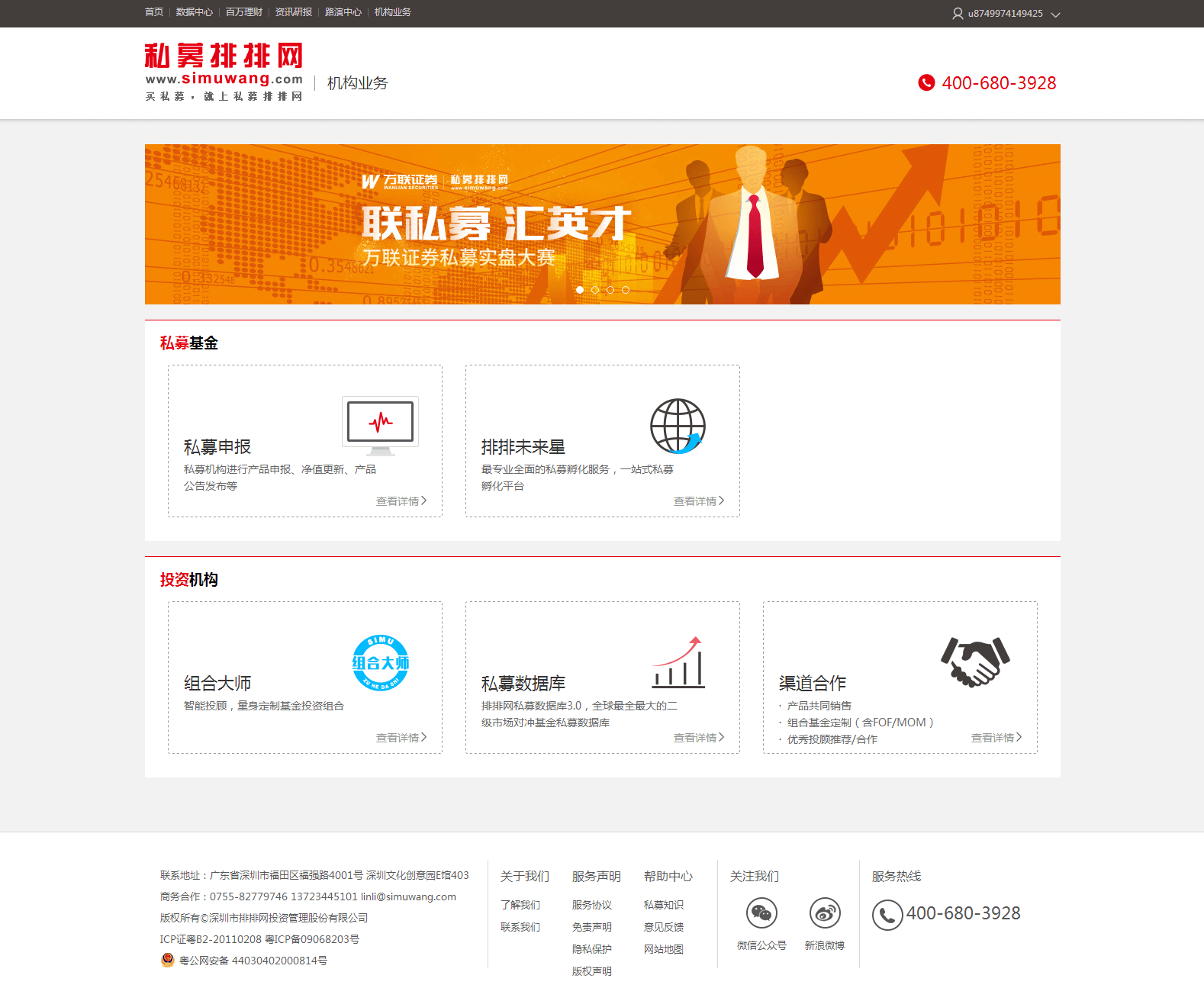
Task: Click the chevron arrow in 私募申报 card
Action: point(424,500)
